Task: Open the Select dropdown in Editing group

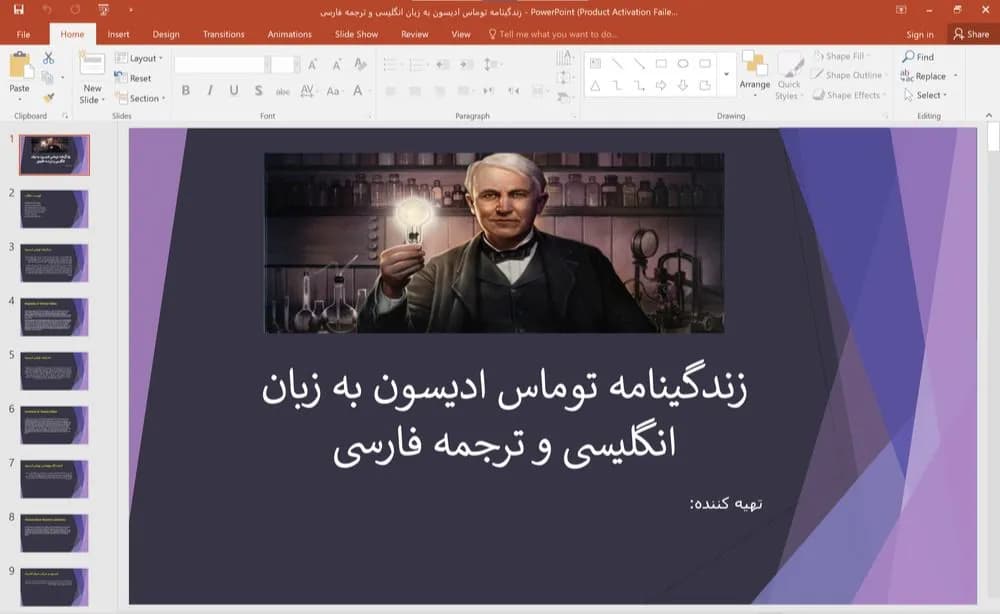Action: pos(925,95)
